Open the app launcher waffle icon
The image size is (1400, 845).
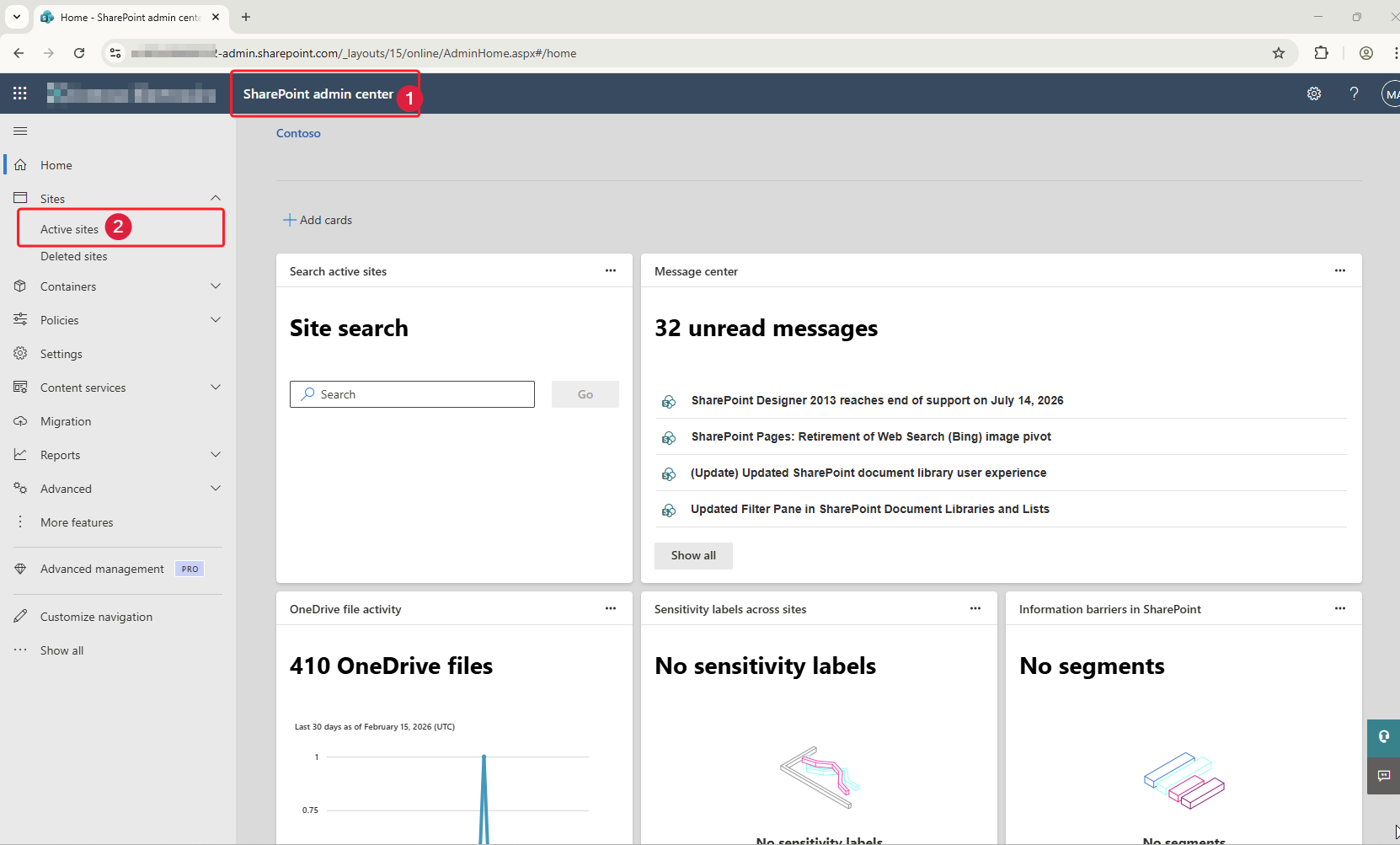[x=20, y=94]
